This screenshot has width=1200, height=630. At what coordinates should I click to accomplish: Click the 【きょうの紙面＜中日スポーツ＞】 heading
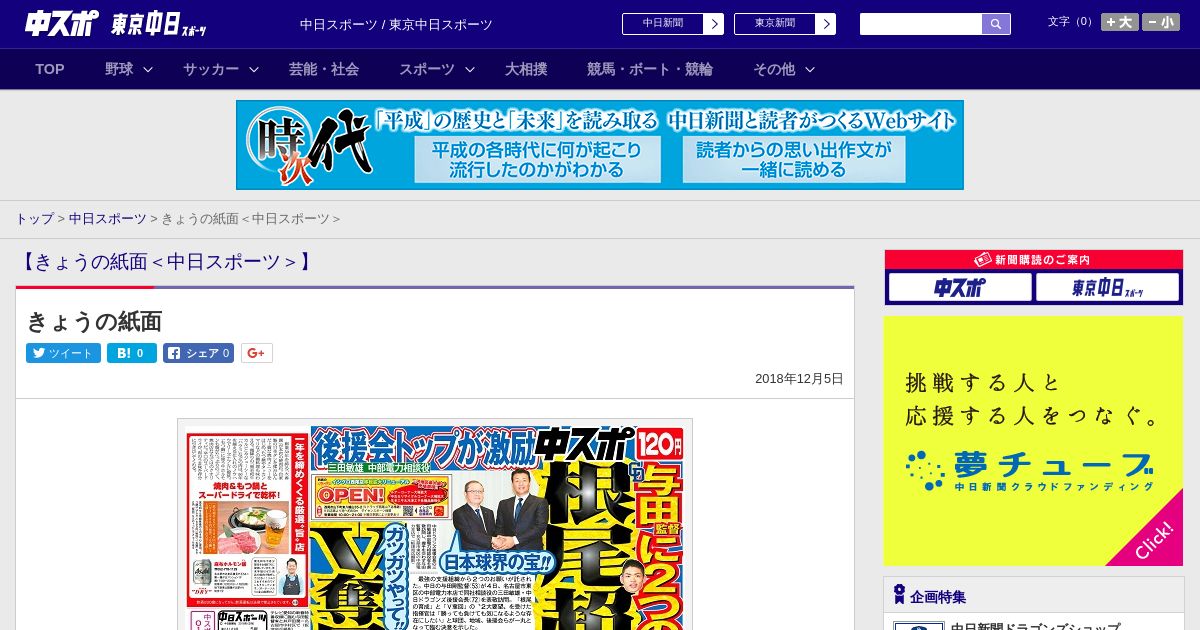(166, 262)
